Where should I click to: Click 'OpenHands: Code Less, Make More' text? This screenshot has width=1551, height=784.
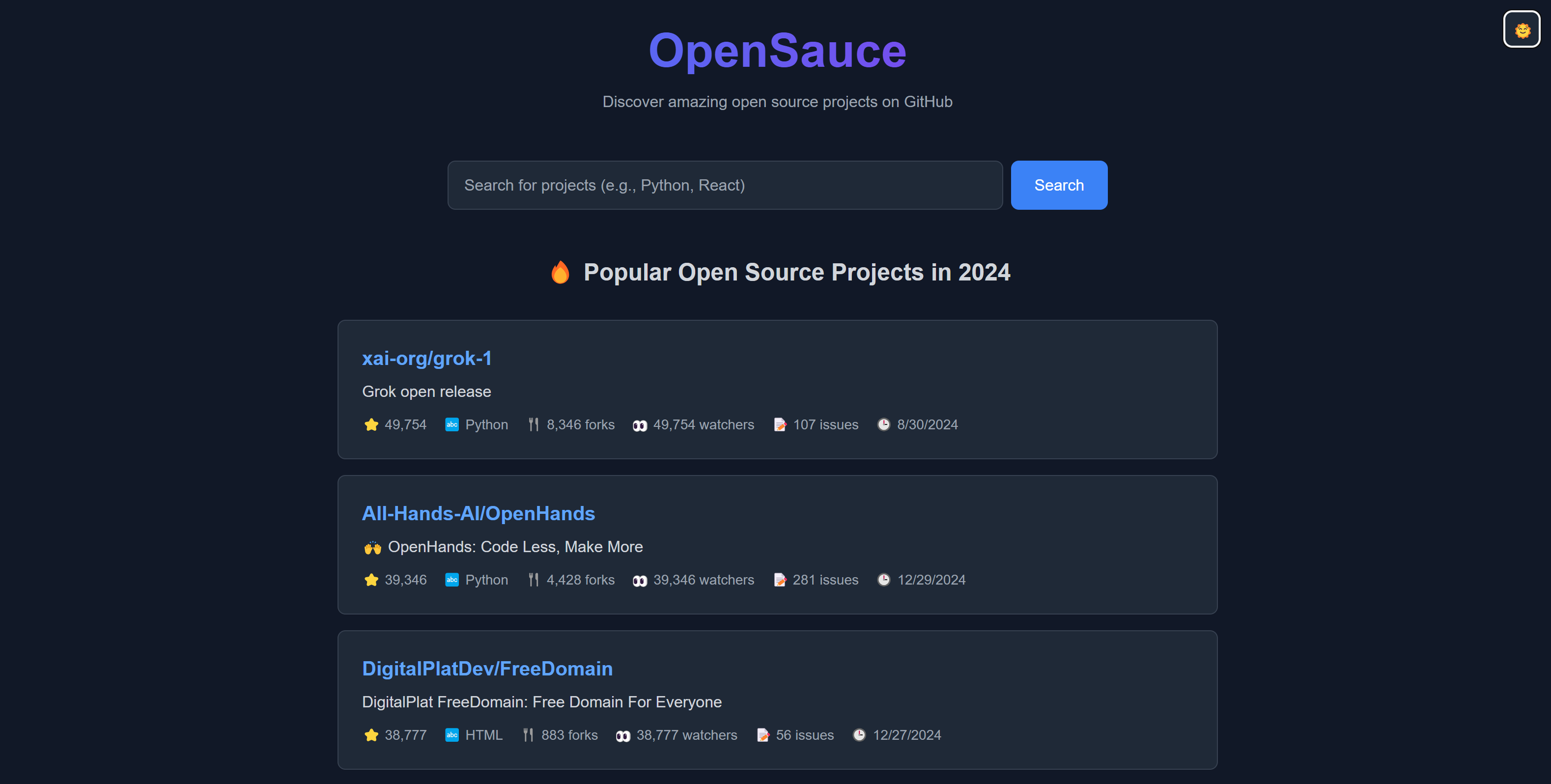coord(515,547)
